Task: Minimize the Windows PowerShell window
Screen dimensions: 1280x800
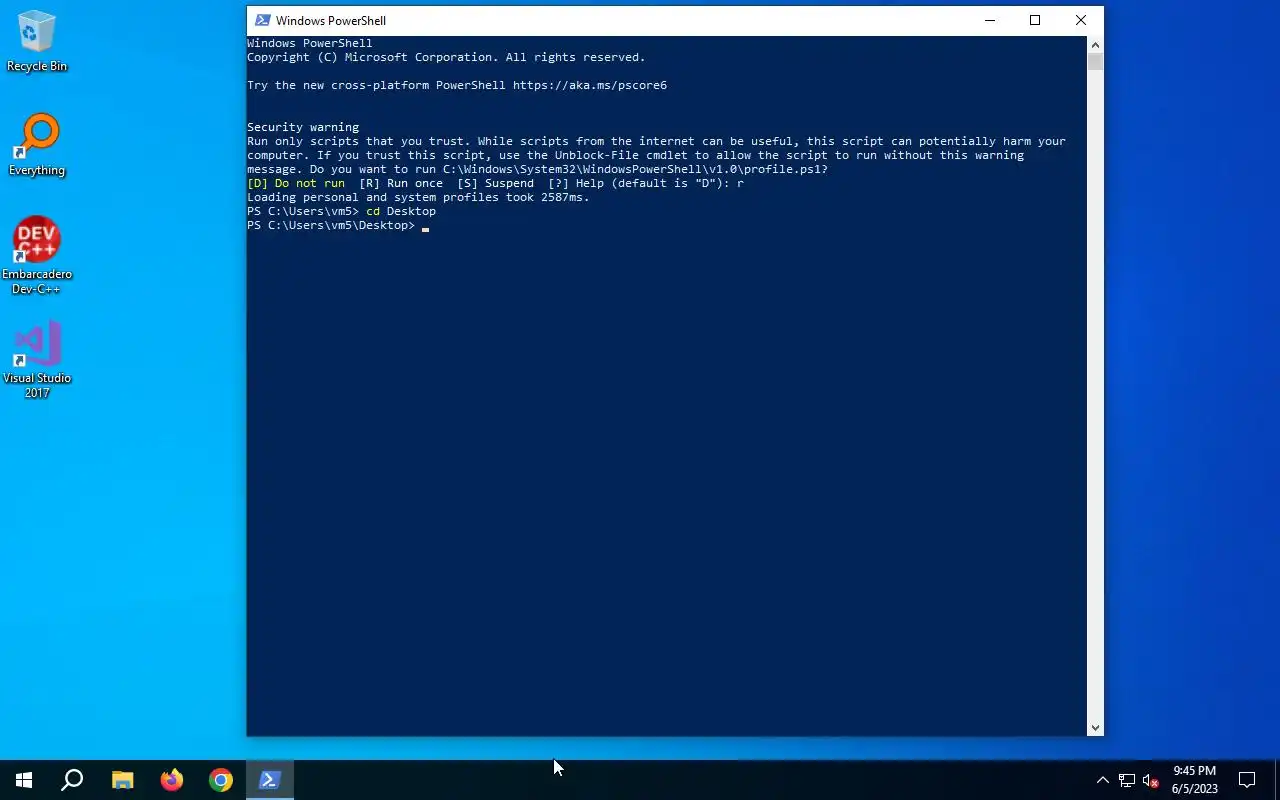Action: [990, 20]
